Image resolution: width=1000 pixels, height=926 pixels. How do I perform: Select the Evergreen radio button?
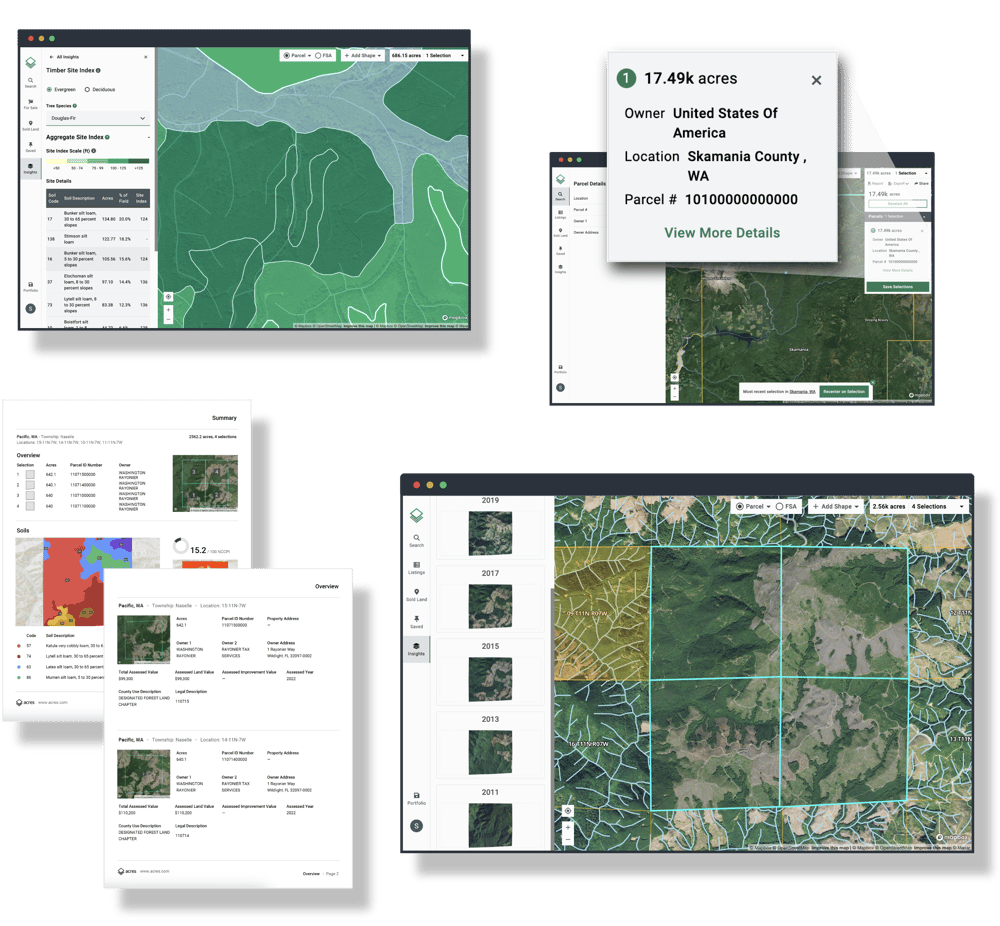pyautogui.click(x=49, y=90)
